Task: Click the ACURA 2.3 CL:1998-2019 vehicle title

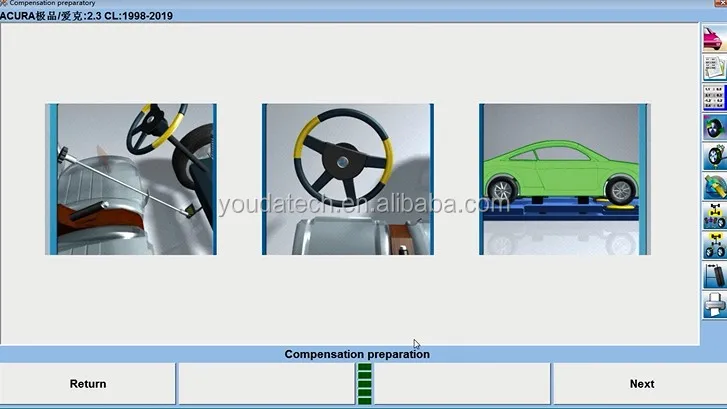Action: [x=86, y=16]
